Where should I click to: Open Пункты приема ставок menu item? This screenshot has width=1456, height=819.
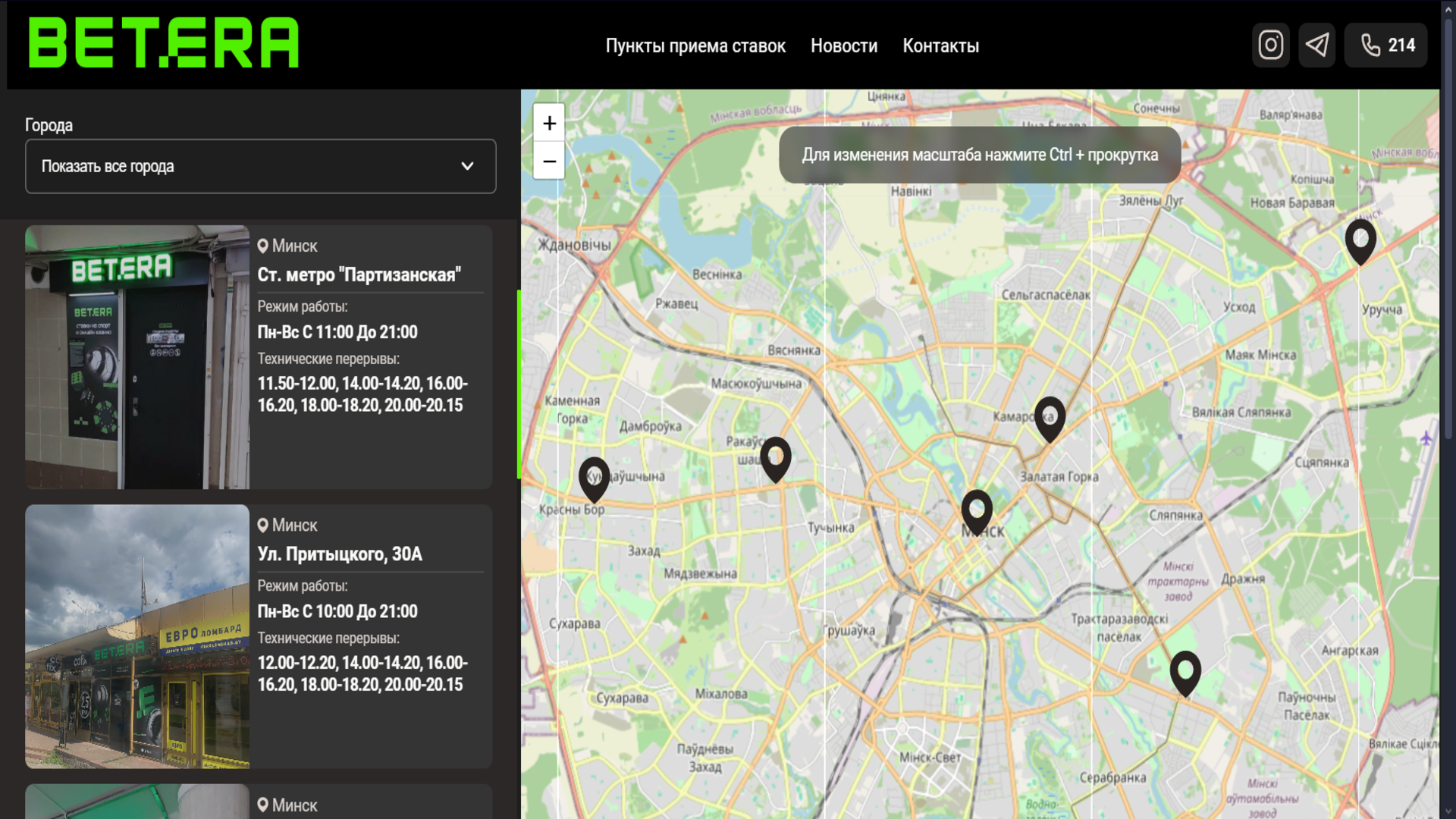coord(695,46)
